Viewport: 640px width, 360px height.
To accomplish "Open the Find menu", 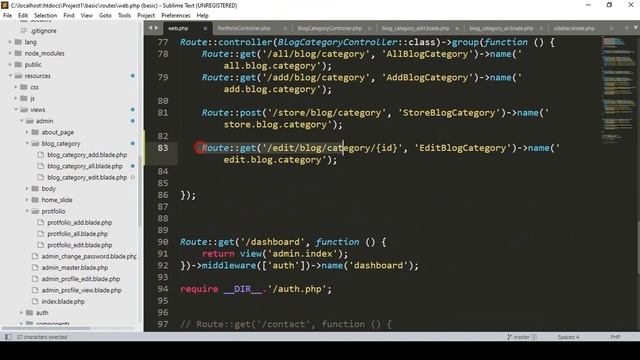I will (x=69, y=16).
